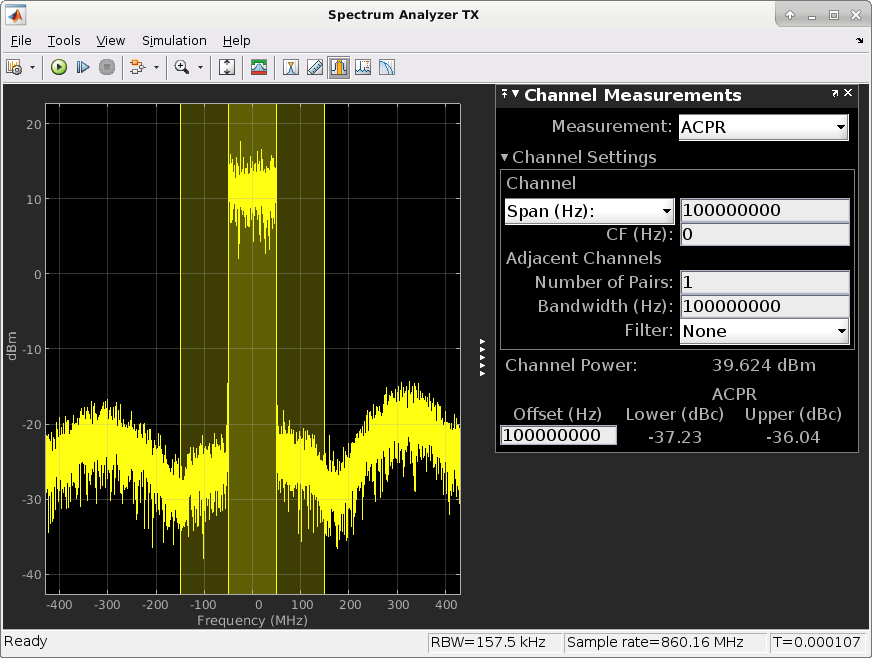The height and width of the screenshot is (658, 872).
Task: Toggle the Distortion Measurements toolbar button
Action: click(x=363, y=67)
